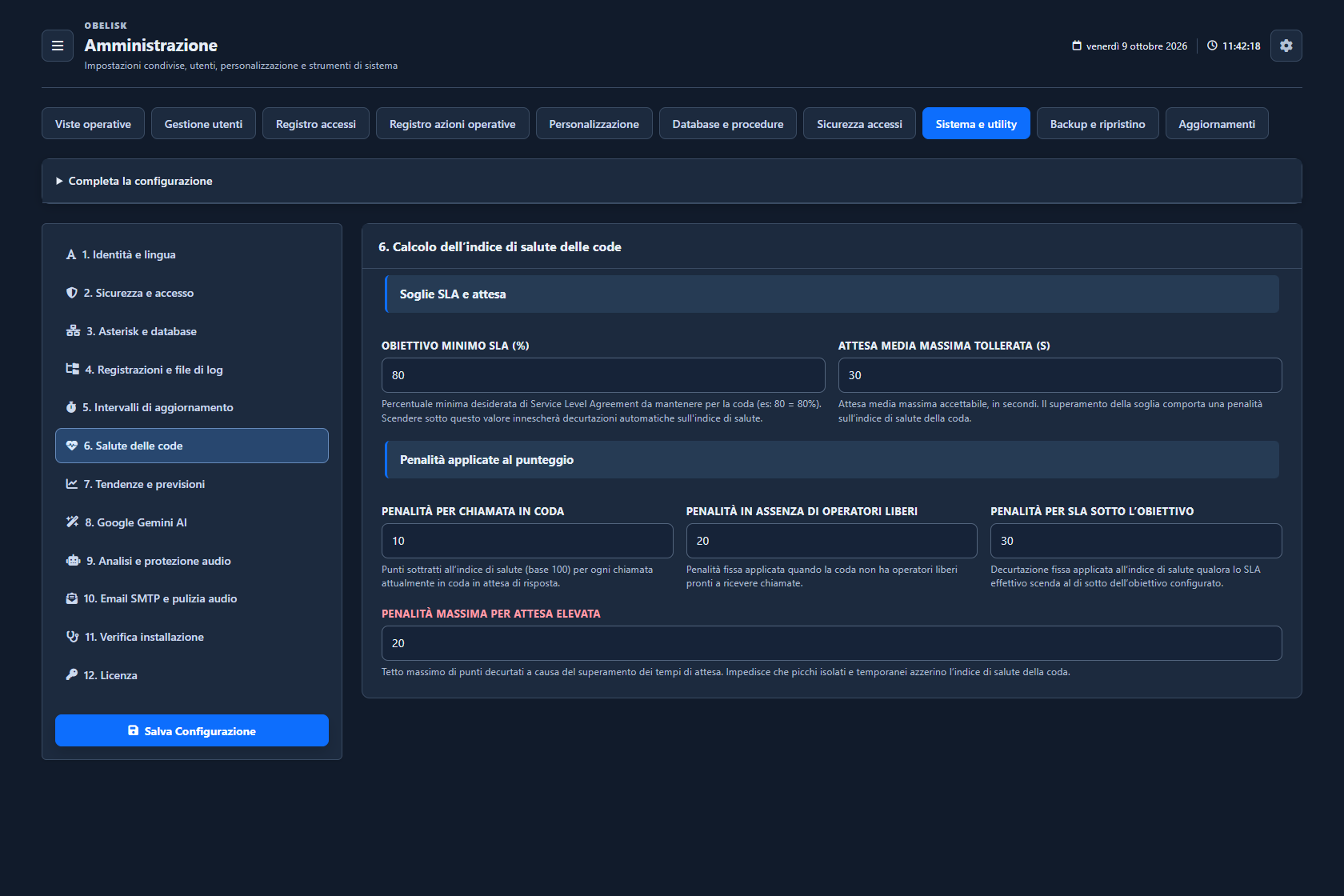Open the Aggiornamenti tab

coord(1217,123)
